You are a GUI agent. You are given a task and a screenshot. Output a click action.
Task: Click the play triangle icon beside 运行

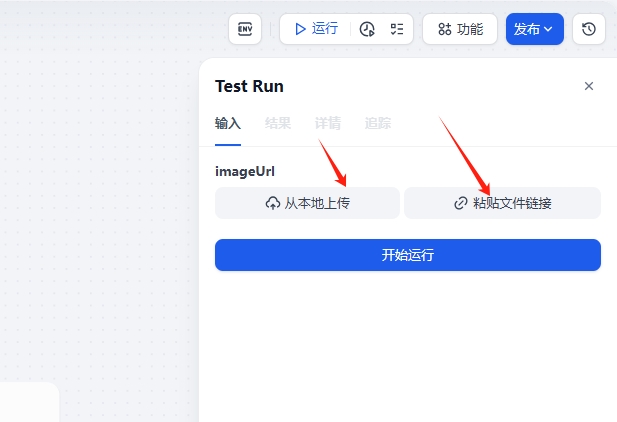[x=299, y=29]
